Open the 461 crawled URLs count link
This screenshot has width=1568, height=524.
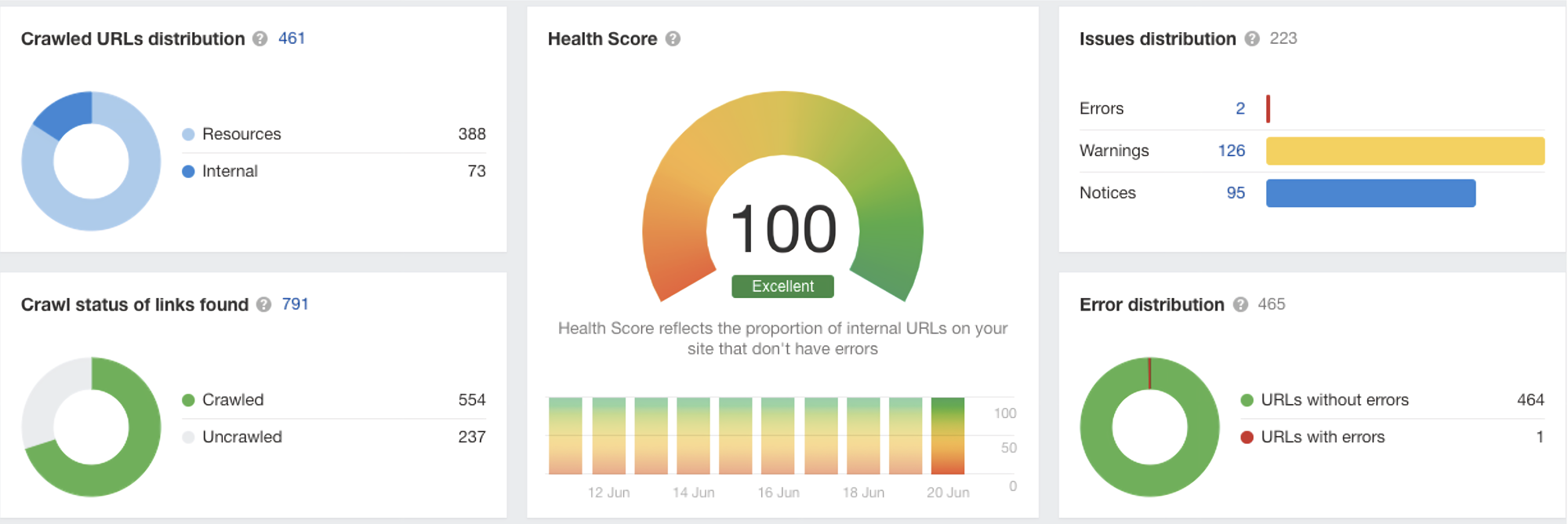[292, 38]
